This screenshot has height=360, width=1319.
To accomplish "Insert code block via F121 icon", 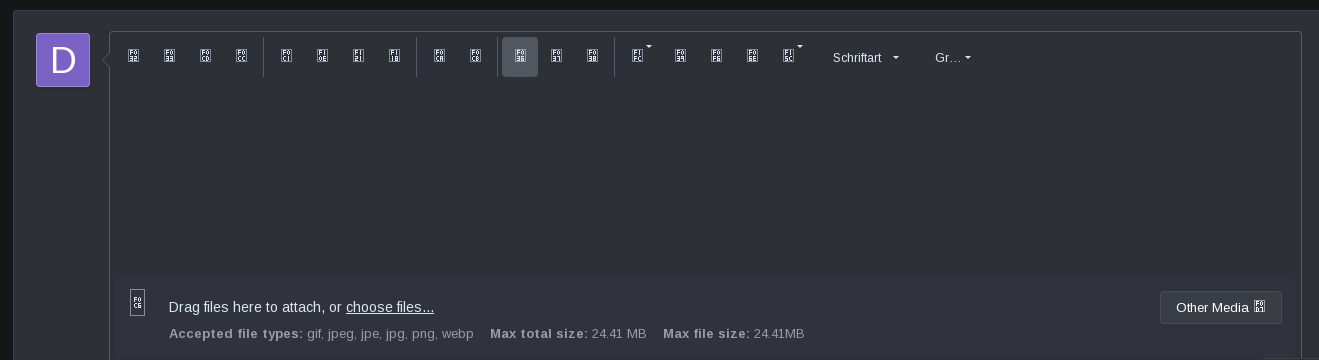I will click(358, 57).
